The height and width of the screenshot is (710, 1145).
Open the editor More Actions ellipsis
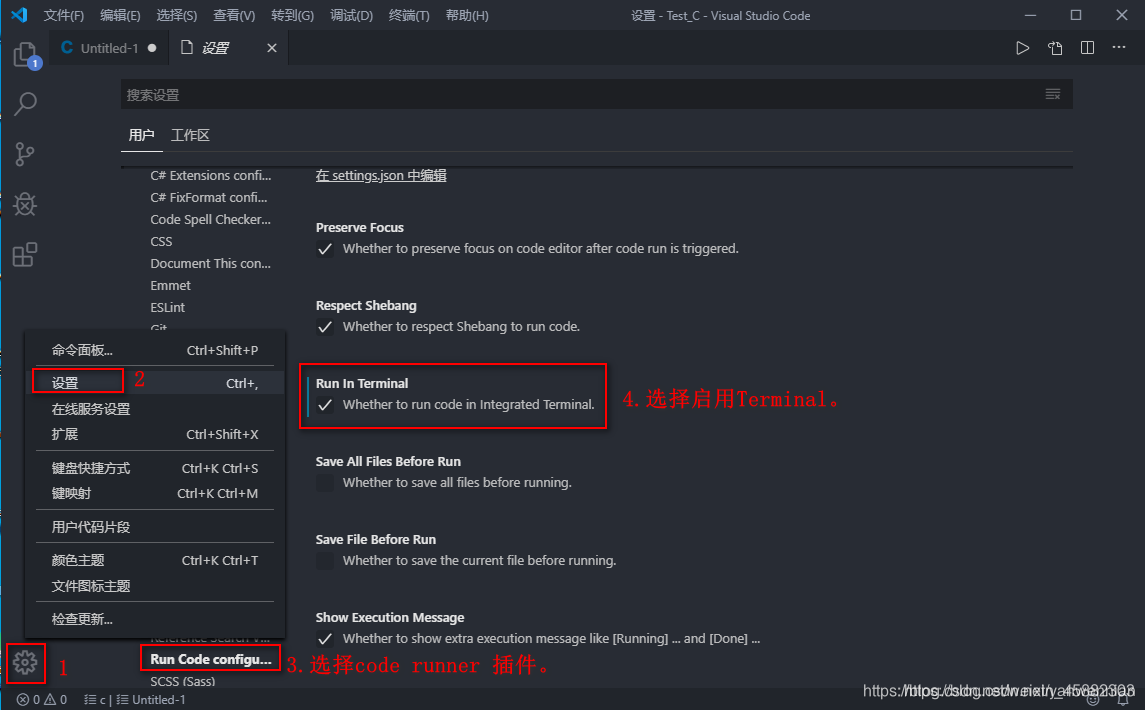1119,47
